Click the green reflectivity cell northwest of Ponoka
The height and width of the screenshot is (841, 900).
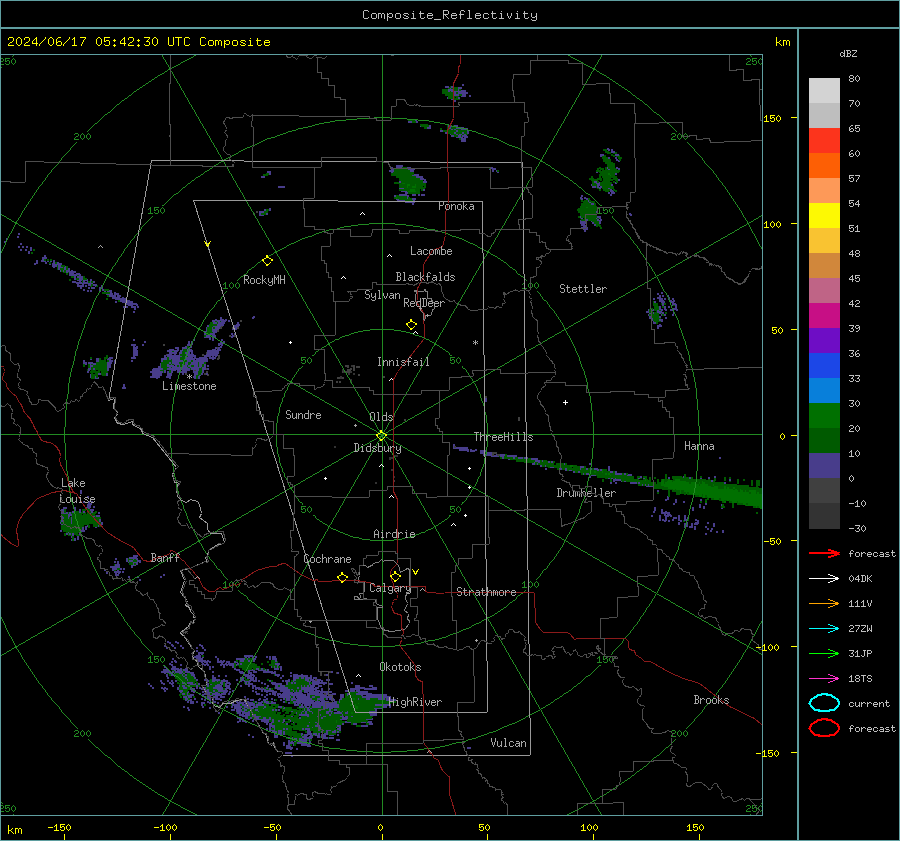click(409, 182)
